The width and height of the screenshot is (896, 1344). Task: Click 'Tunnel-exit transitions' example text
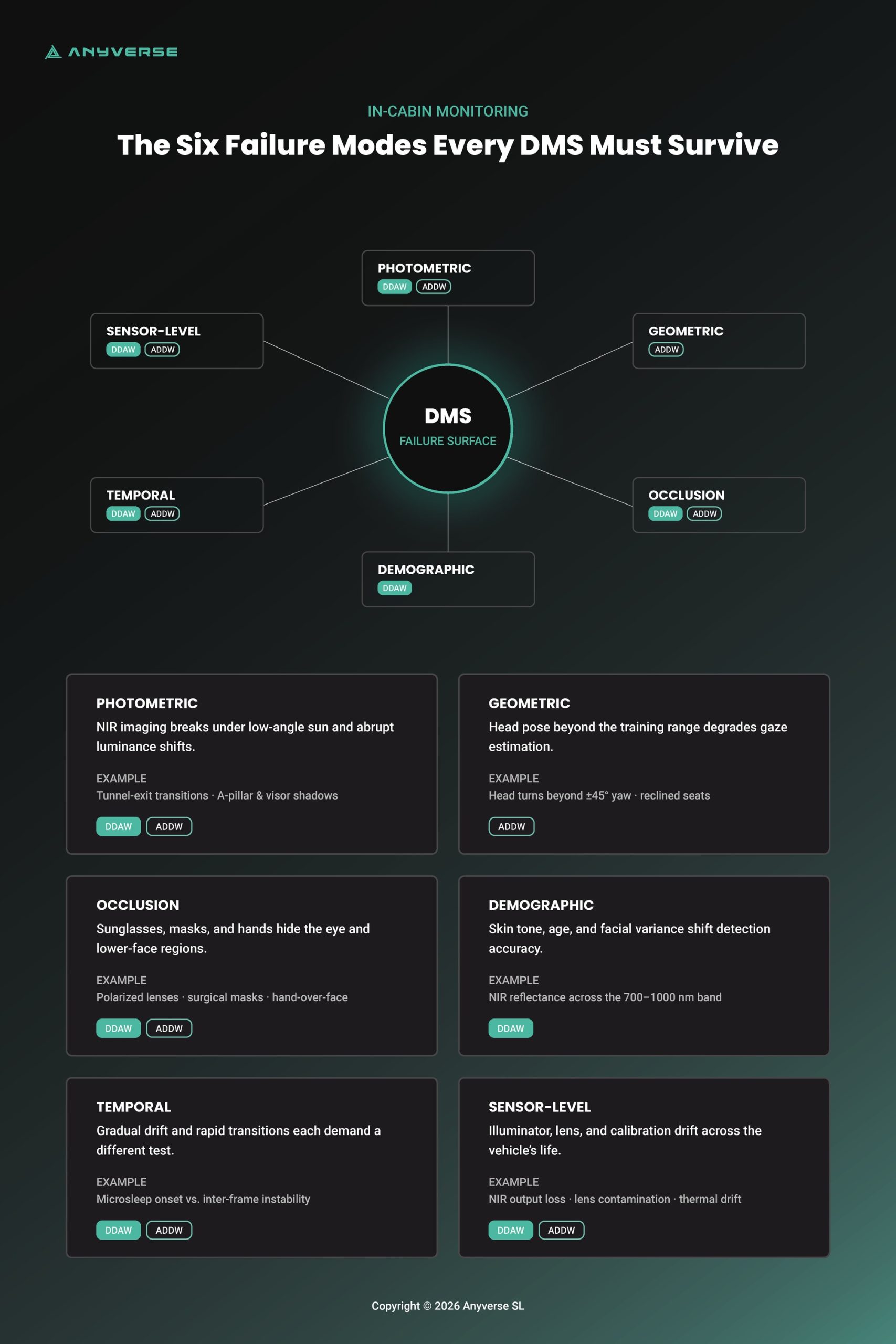point(152,795)
